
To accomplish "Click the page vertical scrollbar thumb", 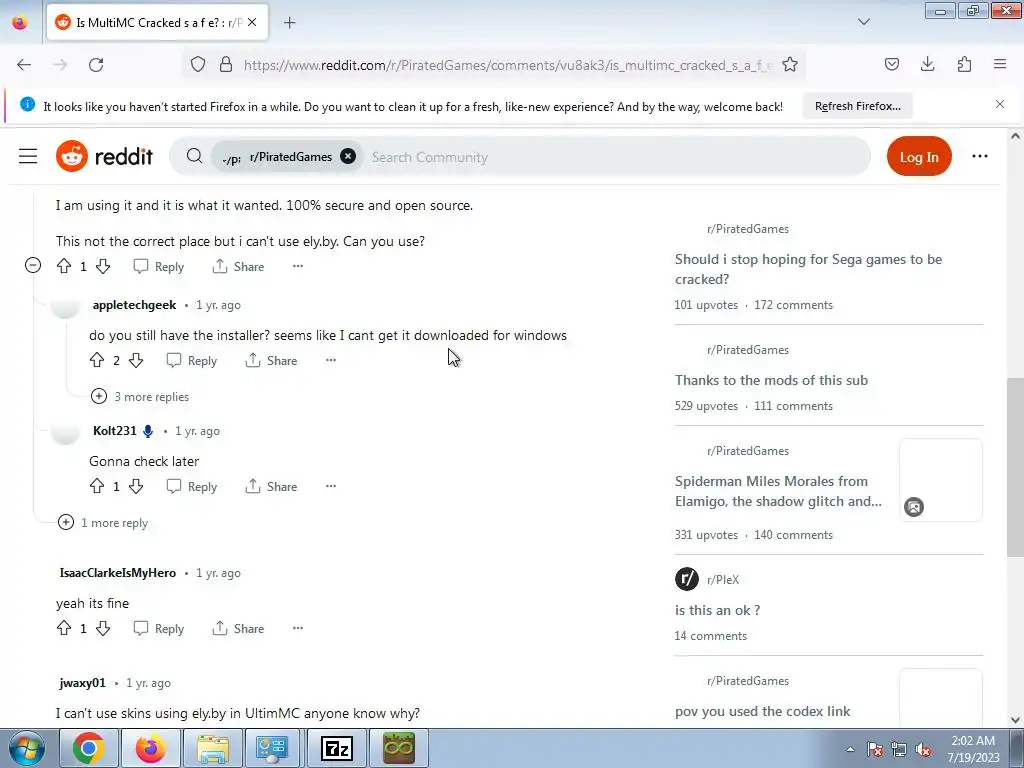I will 1015,467.
